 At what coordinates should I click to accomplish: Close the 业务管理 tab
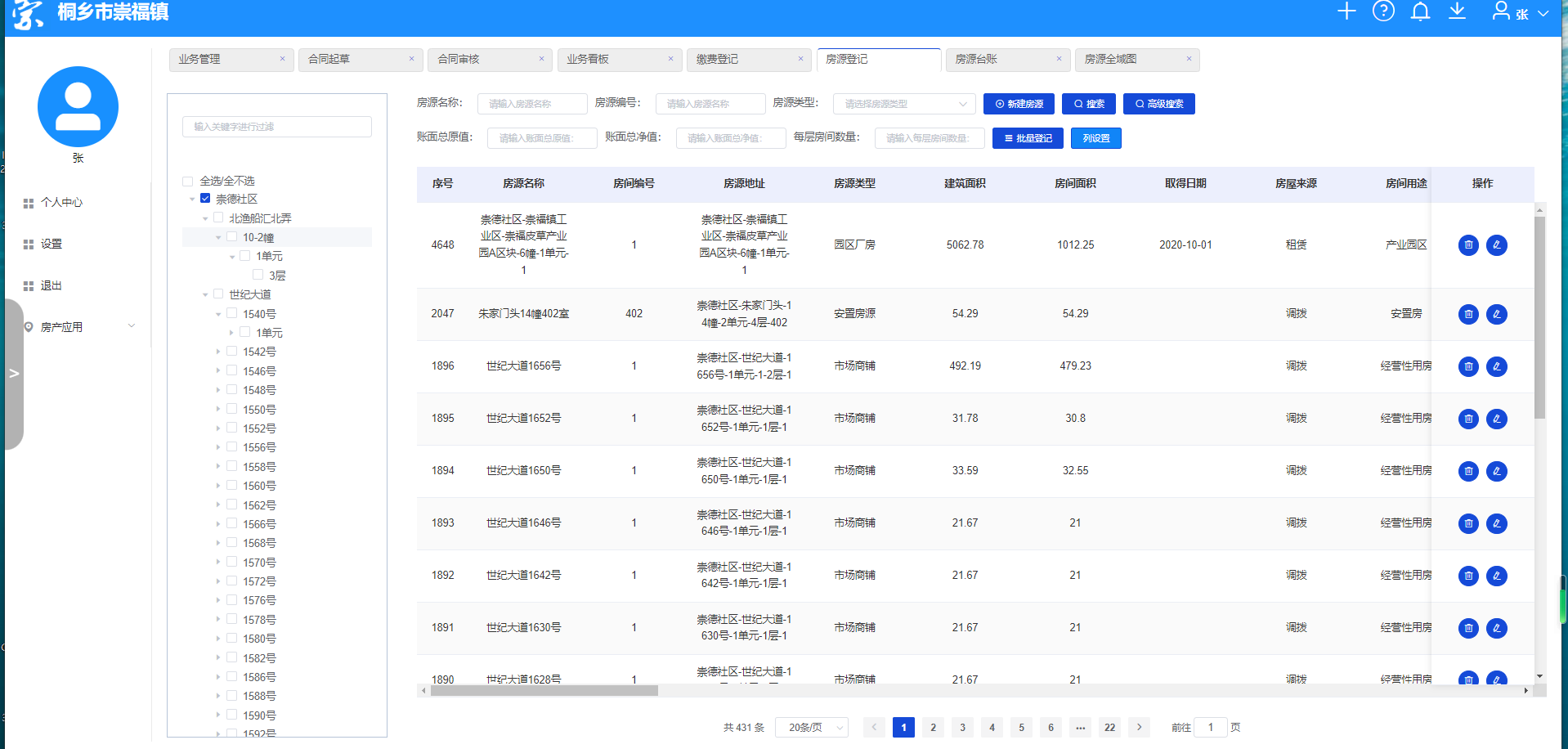coord(282,59)
